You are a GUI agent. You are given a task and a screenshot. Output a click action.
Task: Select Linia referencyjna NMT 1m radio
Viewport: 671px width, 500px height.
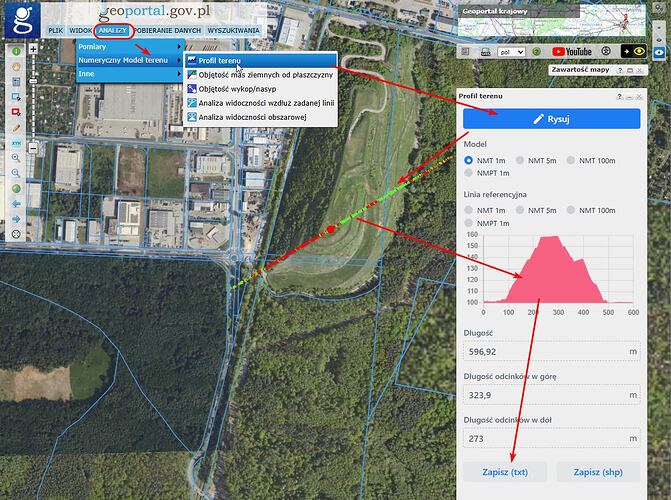(468, 210)
